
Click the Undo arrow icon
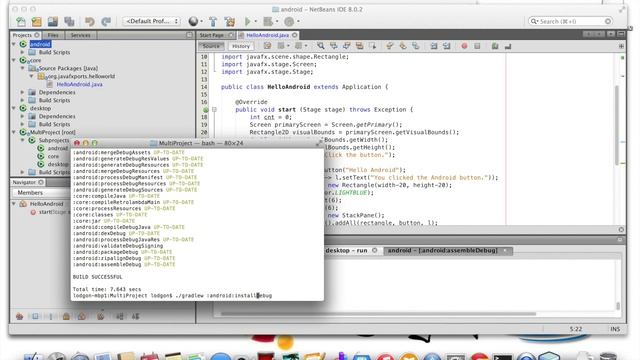point(89,21)
